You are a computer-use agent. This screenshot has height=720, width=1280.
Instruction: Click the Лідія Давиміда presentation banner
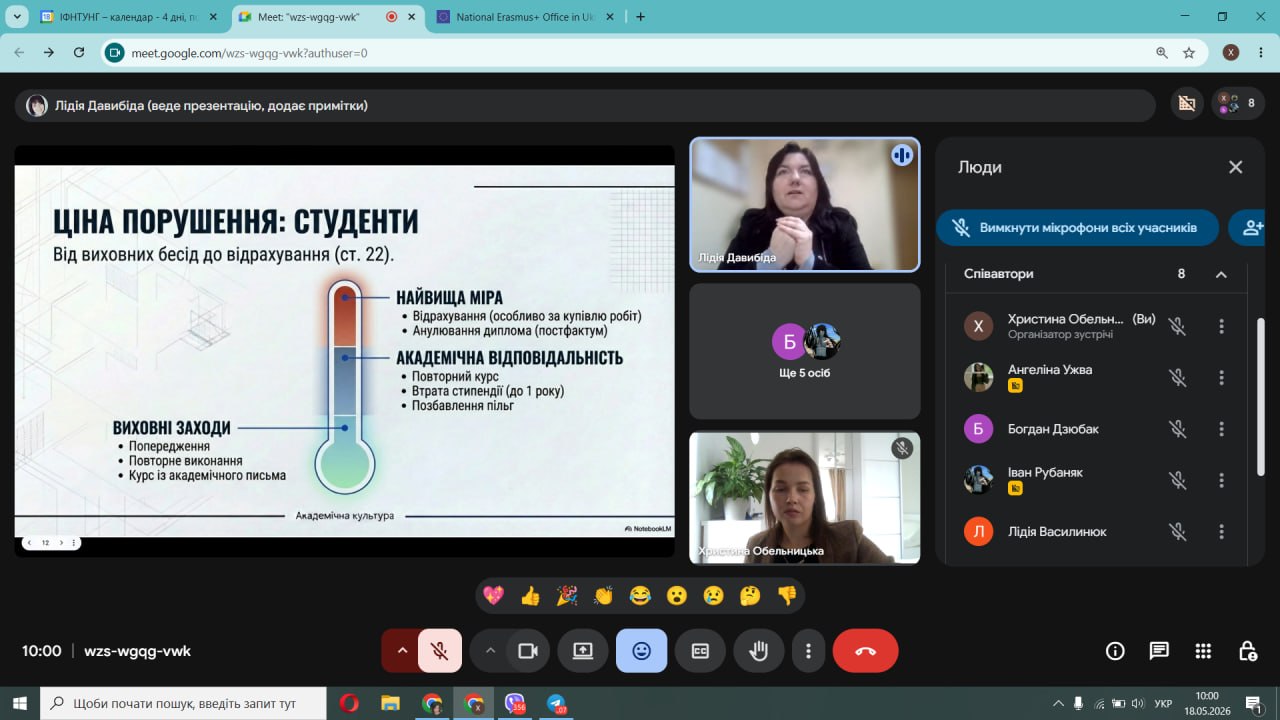point(585,105)
